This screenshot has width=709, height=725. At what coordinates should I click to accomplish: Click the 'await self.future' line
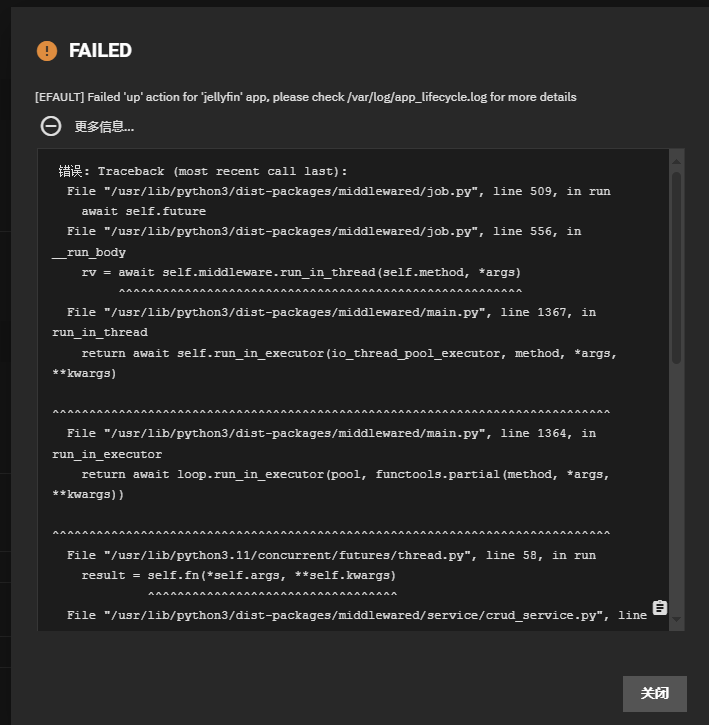(144, 211)
